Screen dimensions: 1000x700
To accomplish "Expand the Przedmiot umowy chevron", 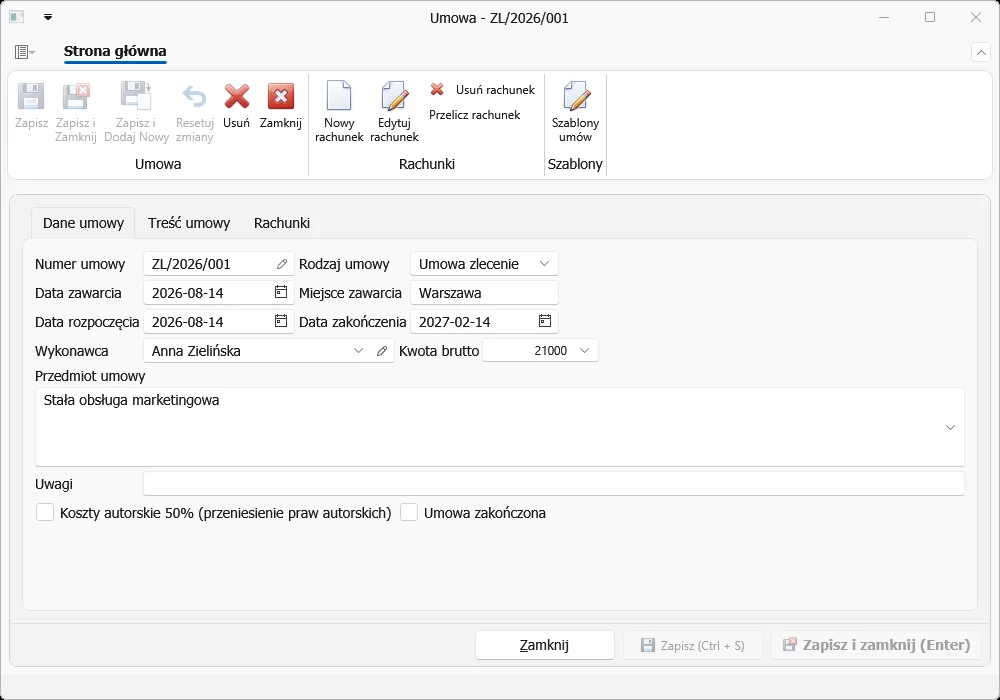I will point(950,427).
